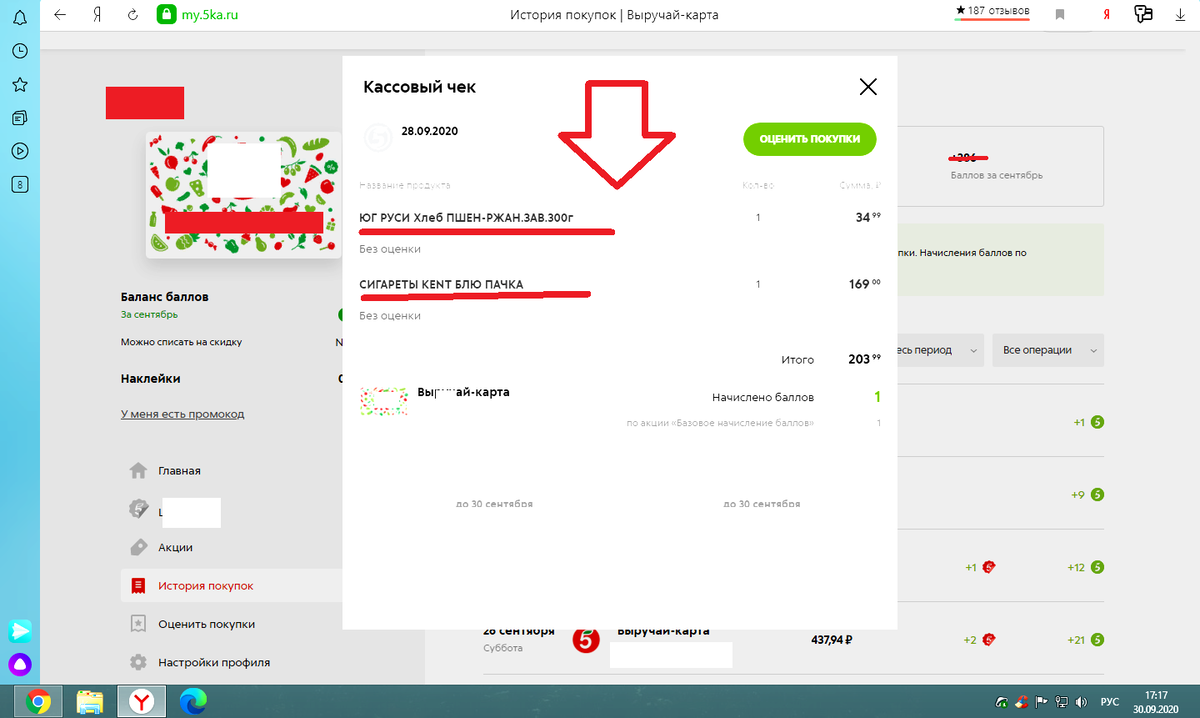Open browser downloads arrow icon
1200x718 pixels.
click(x=1180, y=16)
